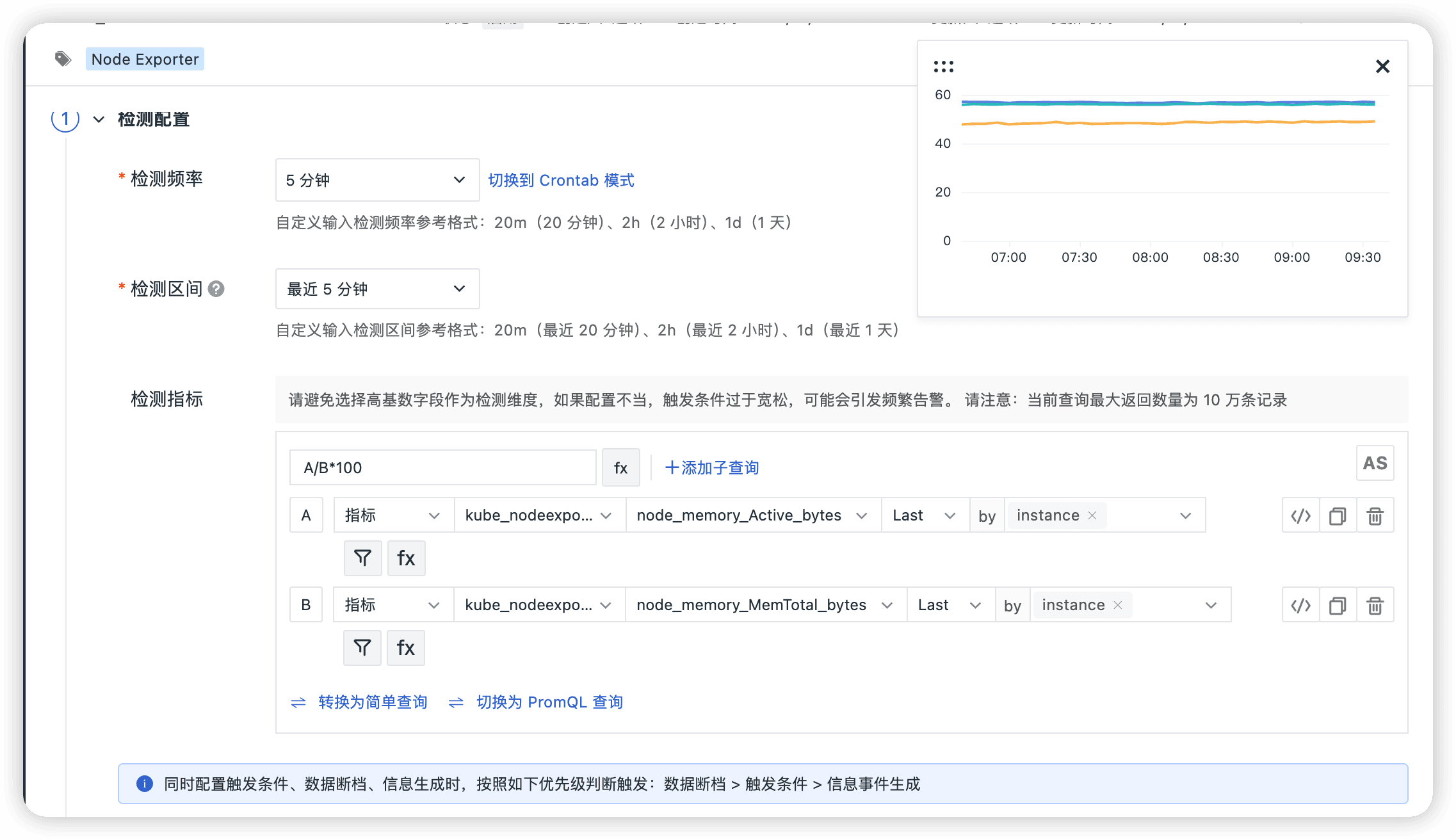Open node_memory_Active_bytes metric dropdown
This screenshot has height=840, width=1456.
(752, 515)
